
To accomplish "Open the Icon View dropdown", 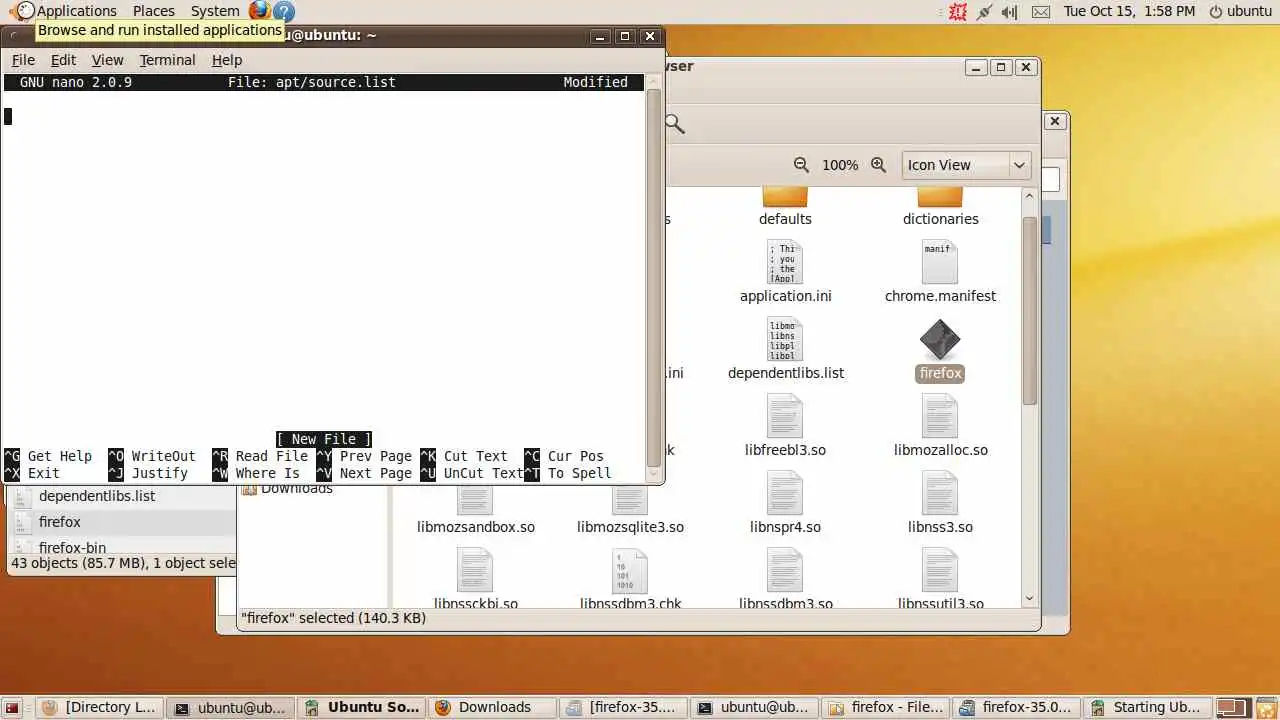I will (x=966, y=165).
